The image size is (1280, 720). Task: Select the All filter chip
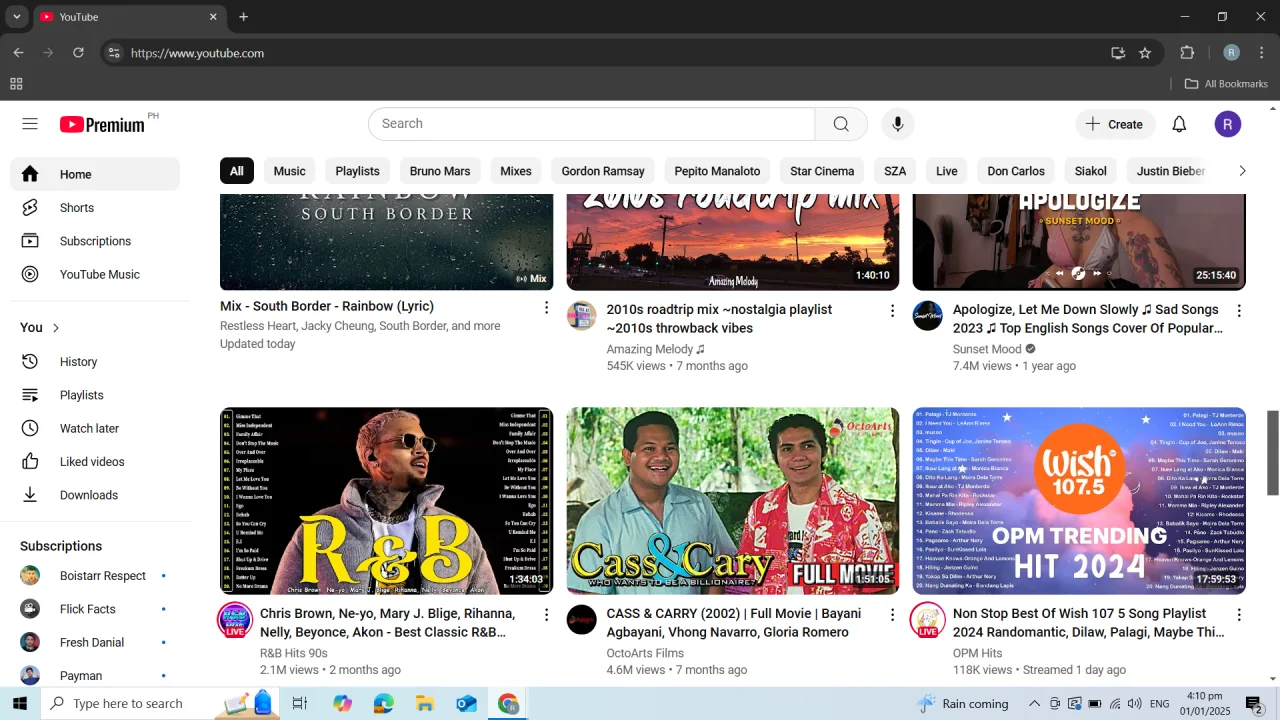(236, 171)
